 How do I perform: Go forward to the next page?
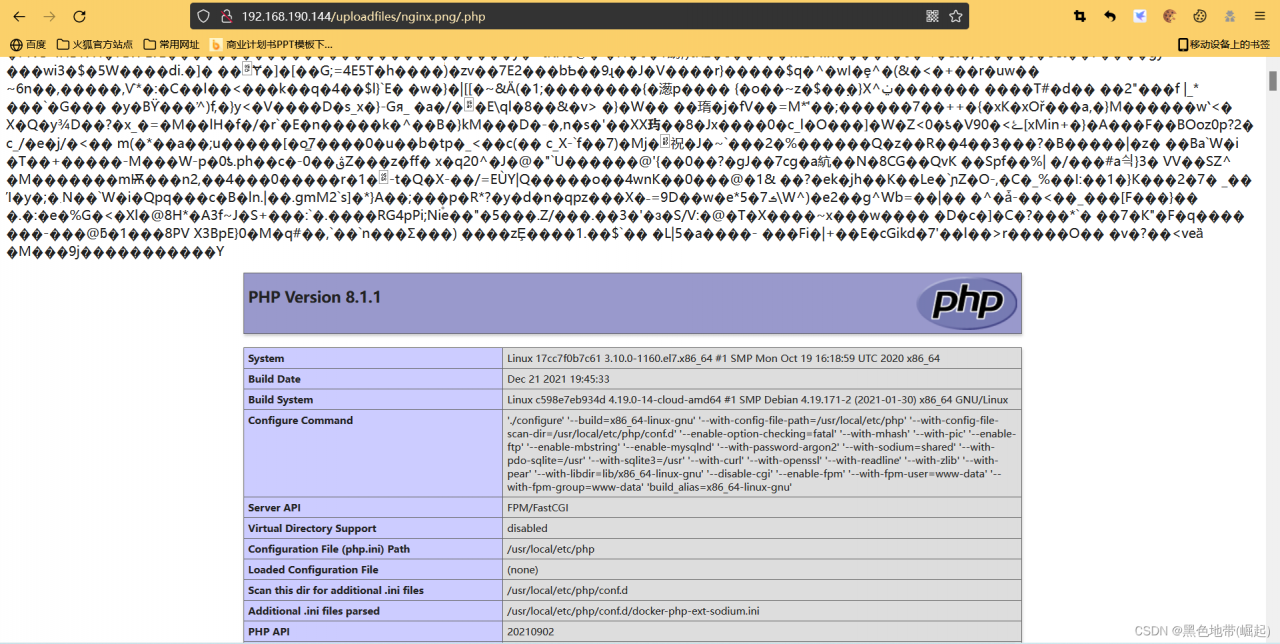[x=49, y=16]
